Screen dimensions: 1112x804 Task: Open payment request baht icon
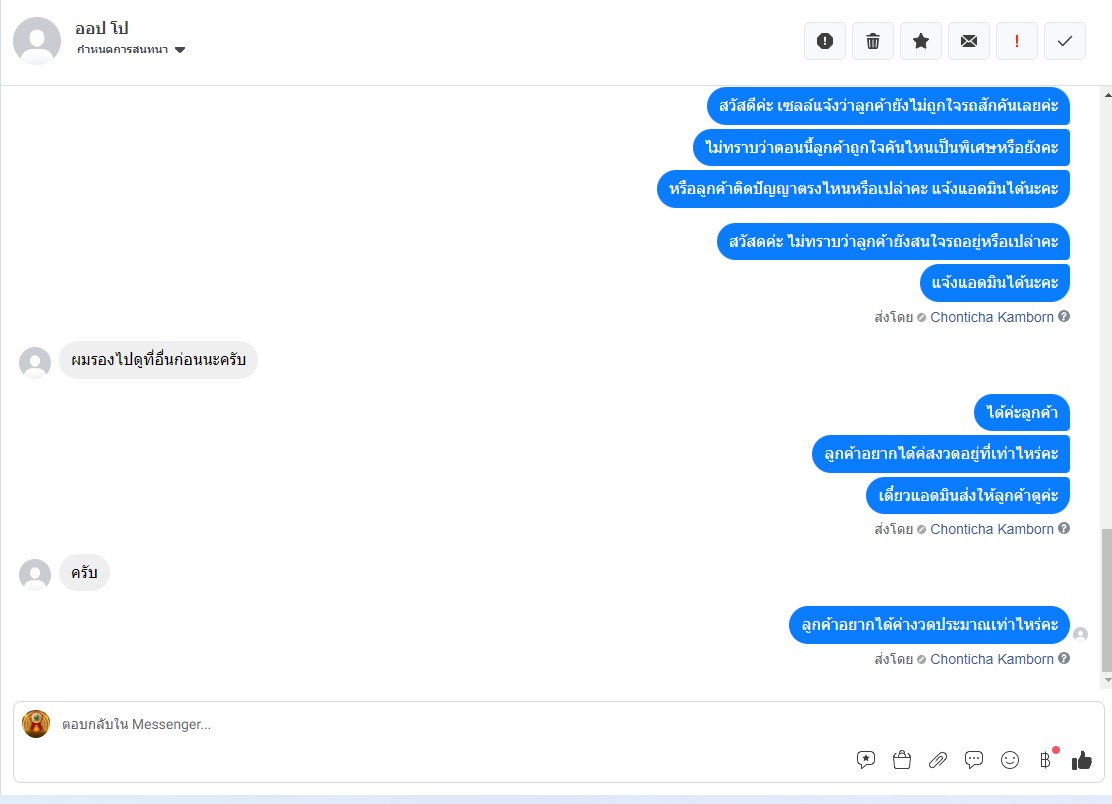pyautogui.click(x=1045, y=760)
